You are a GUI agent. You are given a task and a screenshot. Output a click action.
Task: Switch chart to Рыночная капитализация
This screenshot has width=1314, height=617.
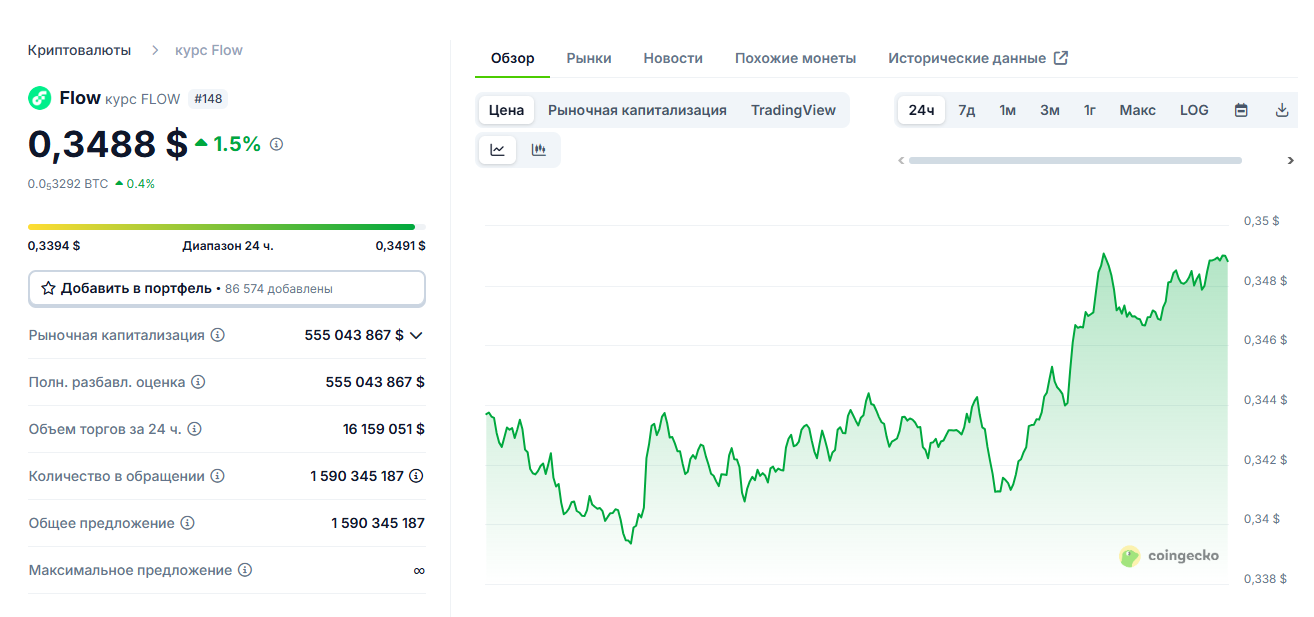tap(637, 110)
